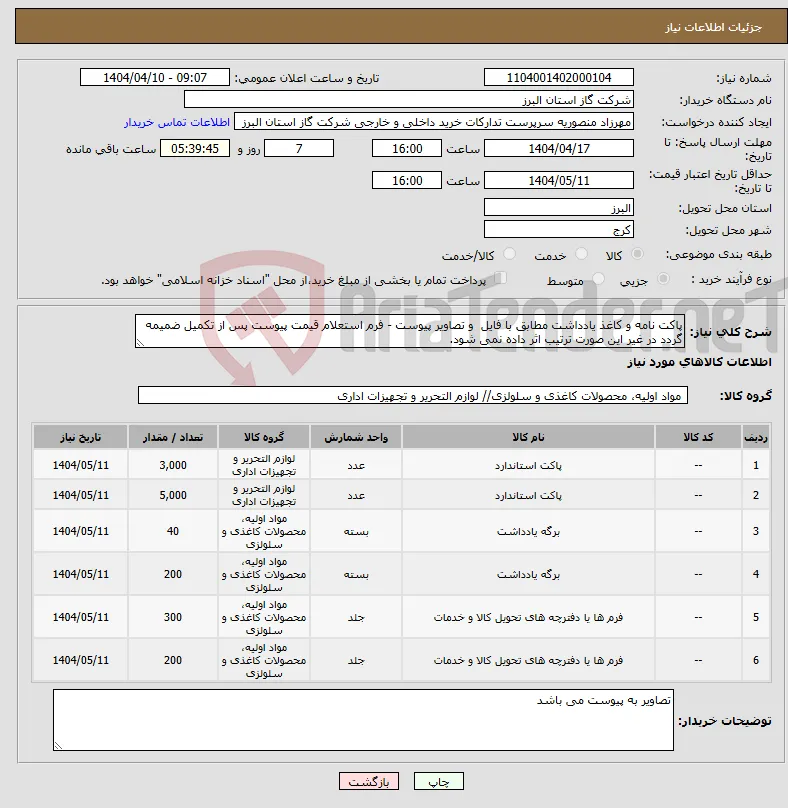Image resolution: width=788 pixels, height=808 pixels.
Task: Click the unit عدد in row 1
Action: [356, 465]
